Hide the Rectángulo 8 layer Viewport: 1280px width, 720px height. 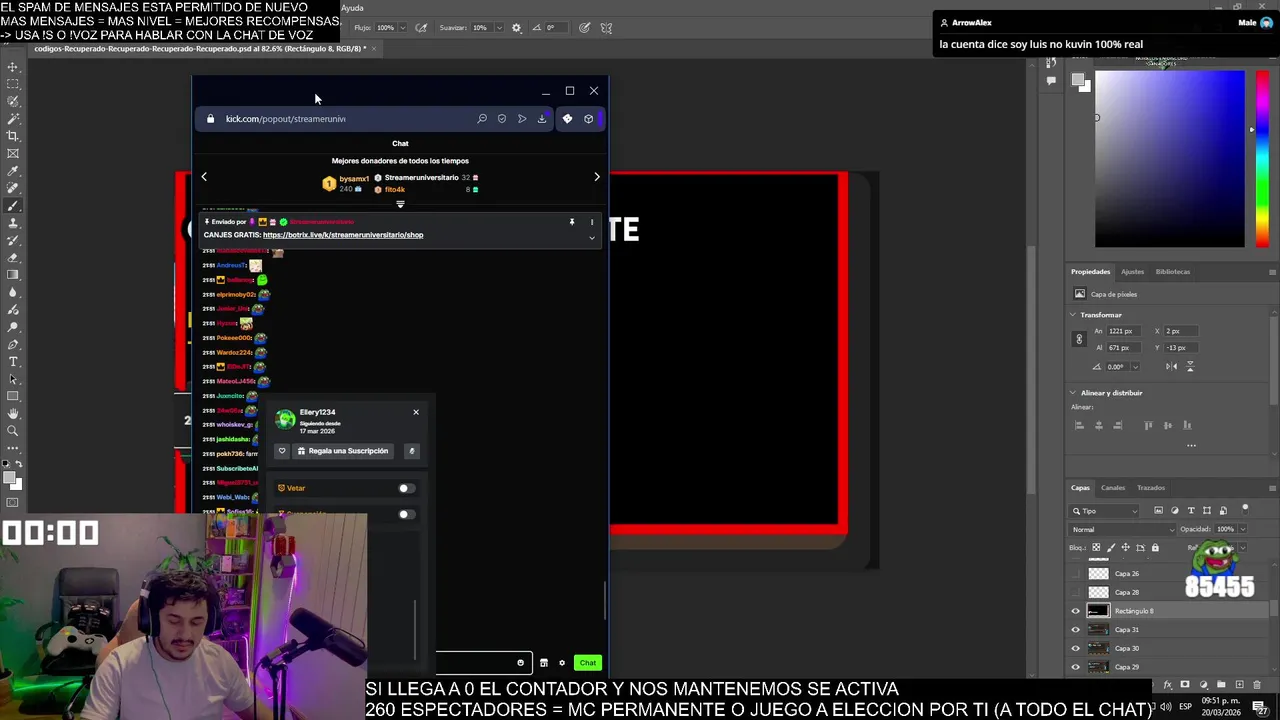tap(1076, 611)
